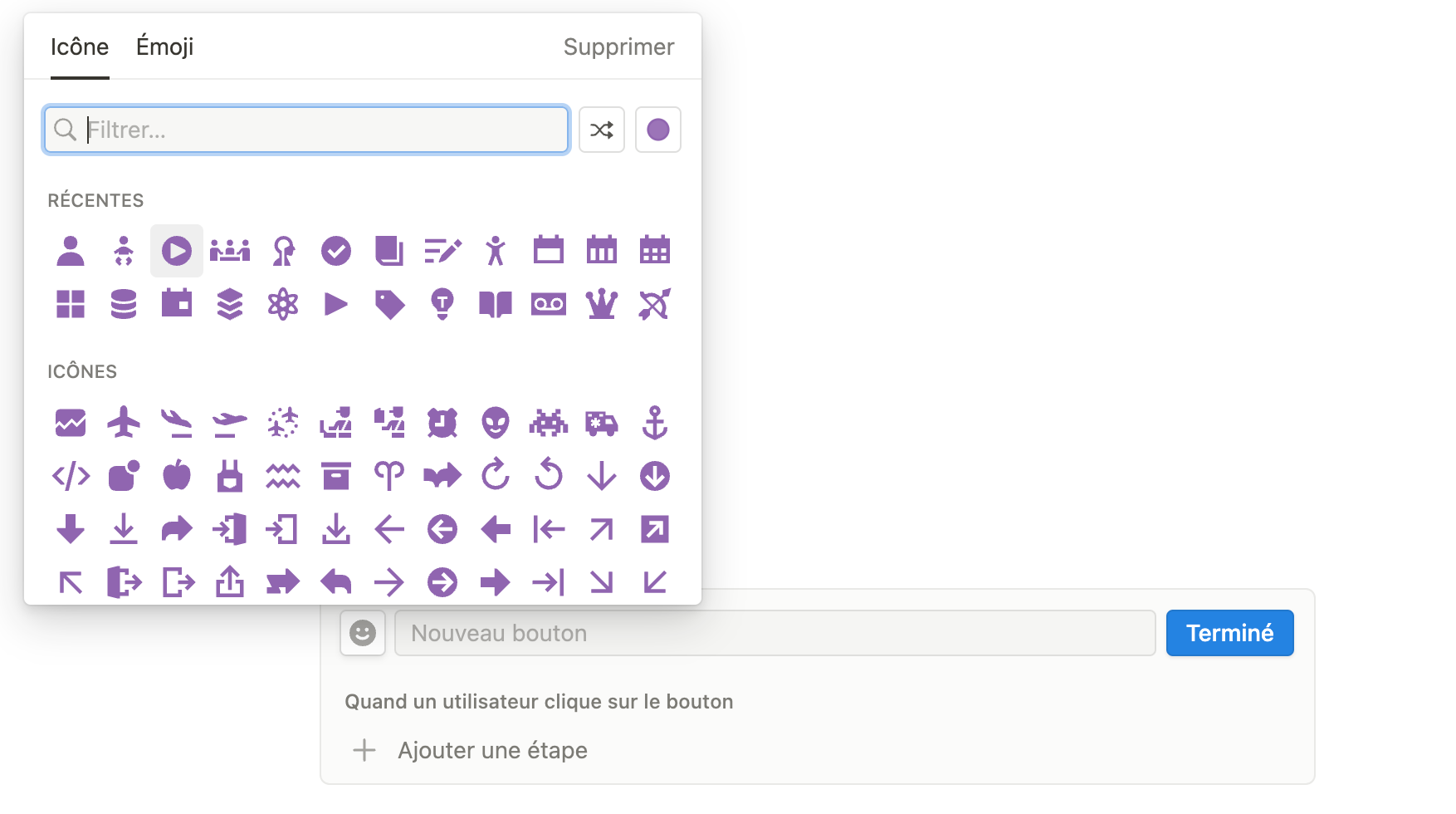Image resolution: width=1456 pixels, height=814 pixels.
Task: Focus the Filtrer search field
Action: tap(306, 130)
